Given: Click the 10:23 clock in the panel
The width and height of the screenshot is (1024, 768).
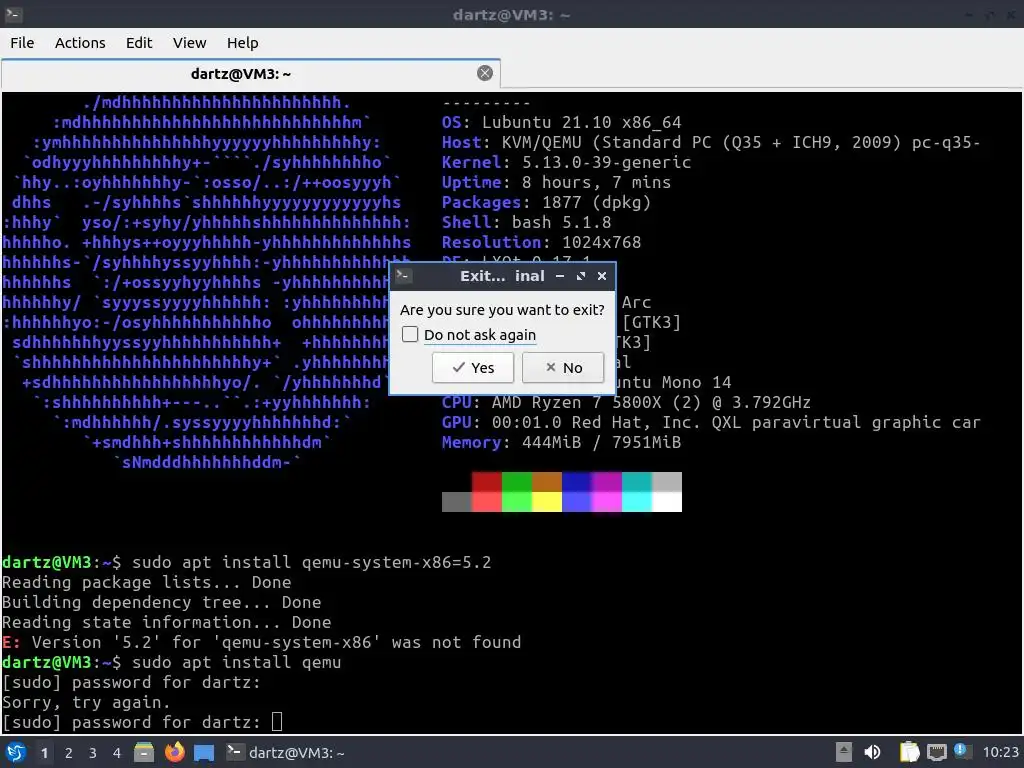Looking at the screenshot, I should click(1000, 753).
